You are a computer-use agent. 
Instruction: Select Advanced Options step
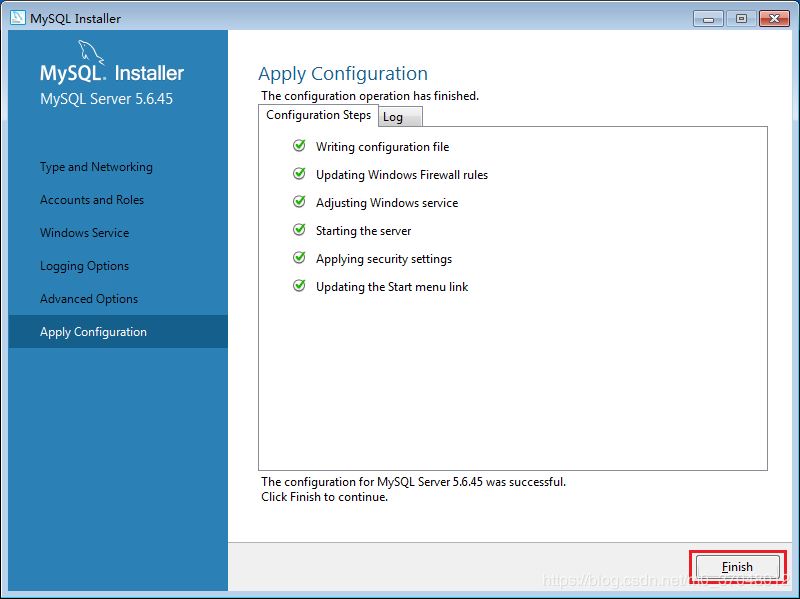(x=89, y=299)
